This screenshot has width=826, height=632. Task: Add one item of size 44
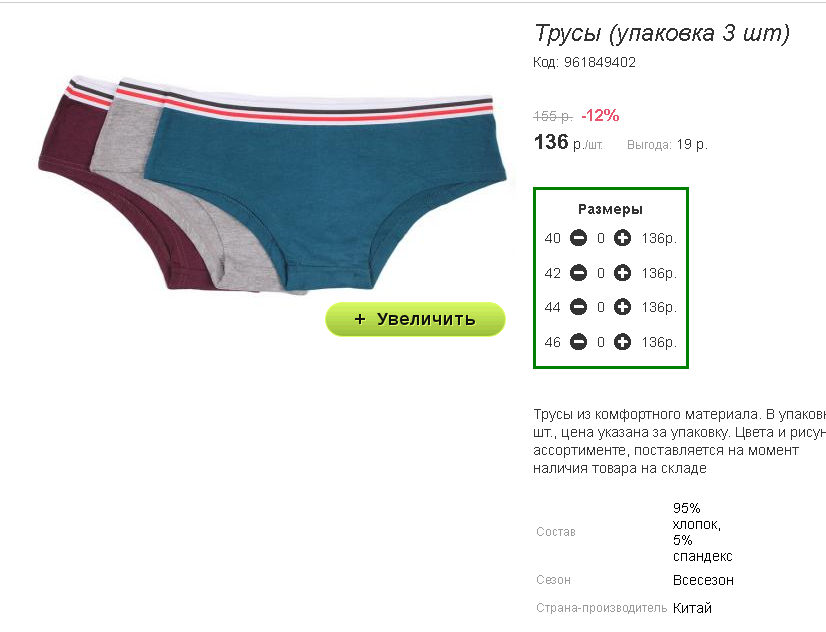coord(622,307)
